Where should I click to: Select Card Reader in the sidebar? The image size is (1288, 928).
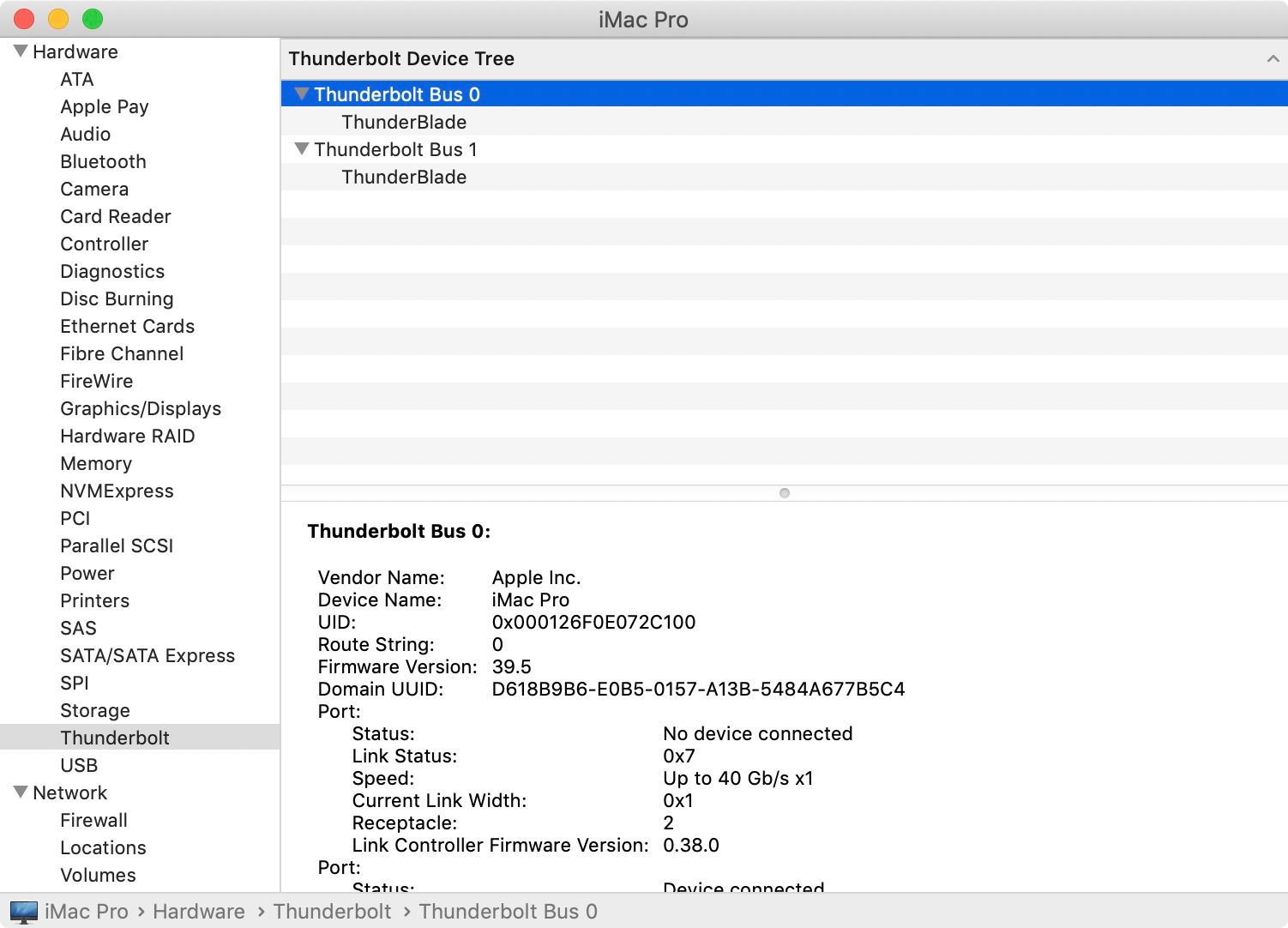(116, 216)
